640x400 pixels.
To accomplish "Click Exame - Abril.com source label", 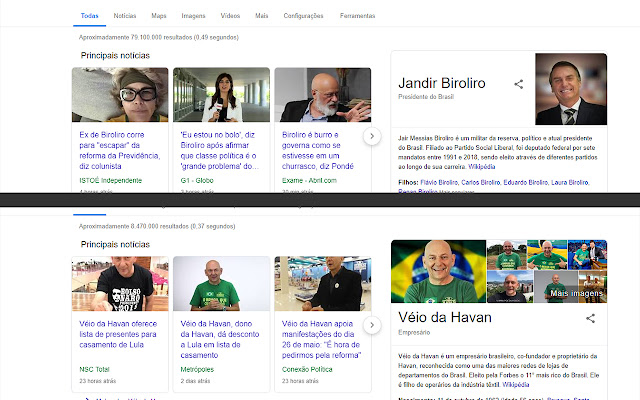I will click(309, 180).
